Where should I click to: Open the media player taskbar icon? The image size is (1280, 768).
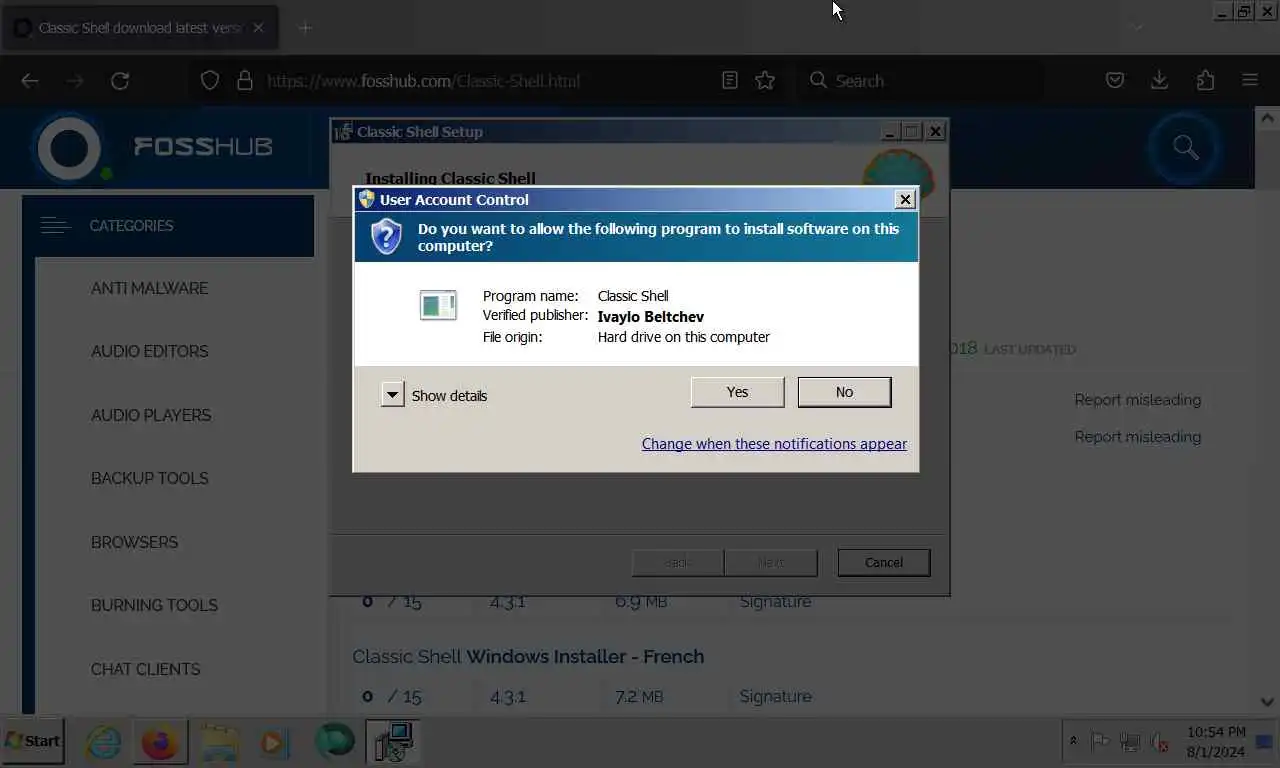274,742
